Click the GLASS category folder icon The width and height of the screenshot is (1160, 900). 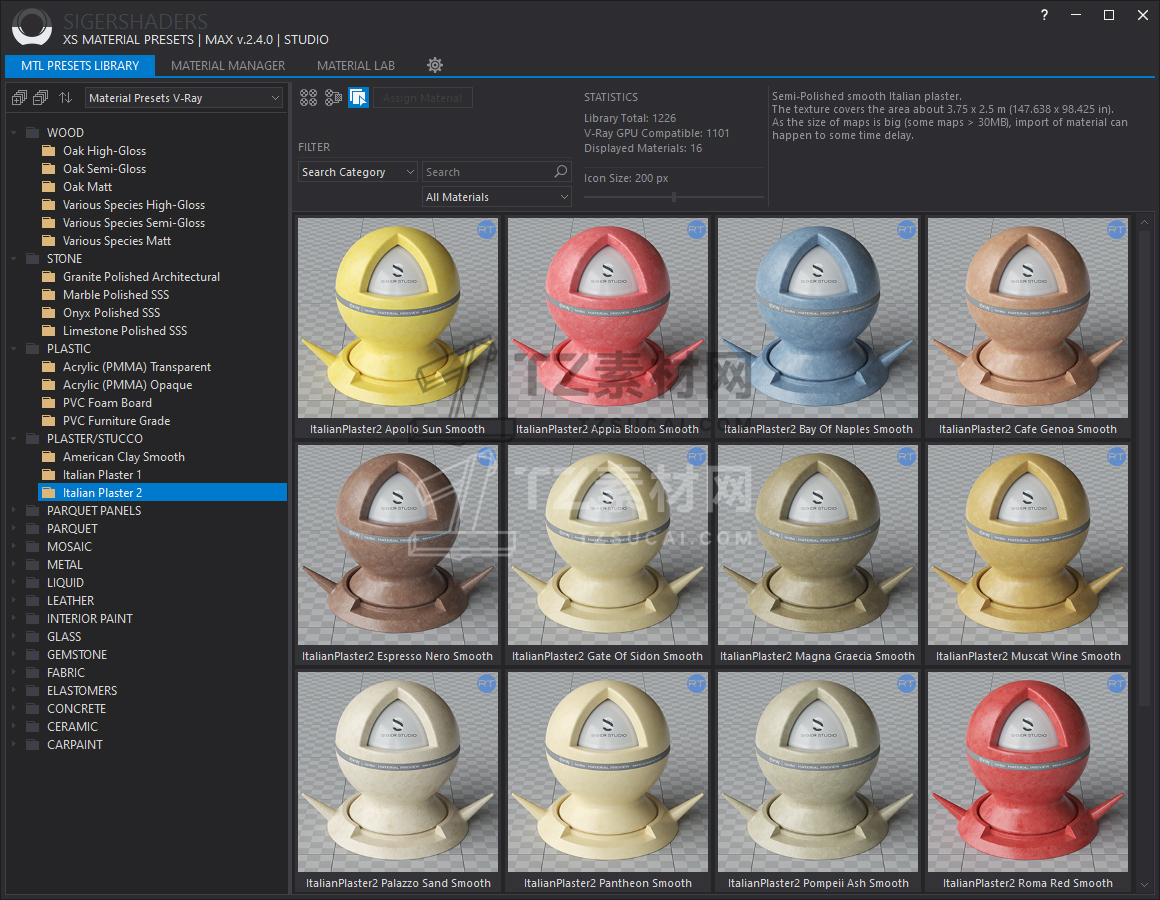pyautogui.click(x=33, y=637)
